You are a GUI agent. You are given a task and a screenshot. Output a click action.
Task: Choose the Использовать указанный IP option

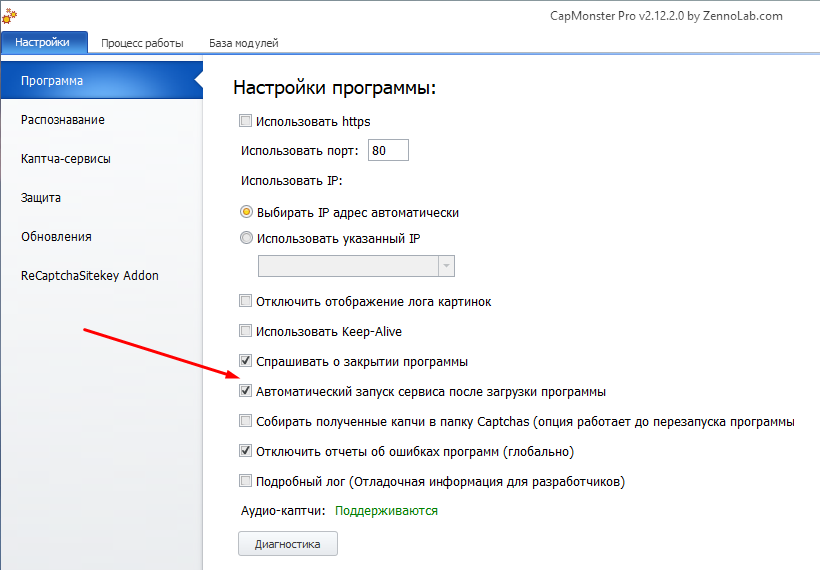(x=246, y=239)
